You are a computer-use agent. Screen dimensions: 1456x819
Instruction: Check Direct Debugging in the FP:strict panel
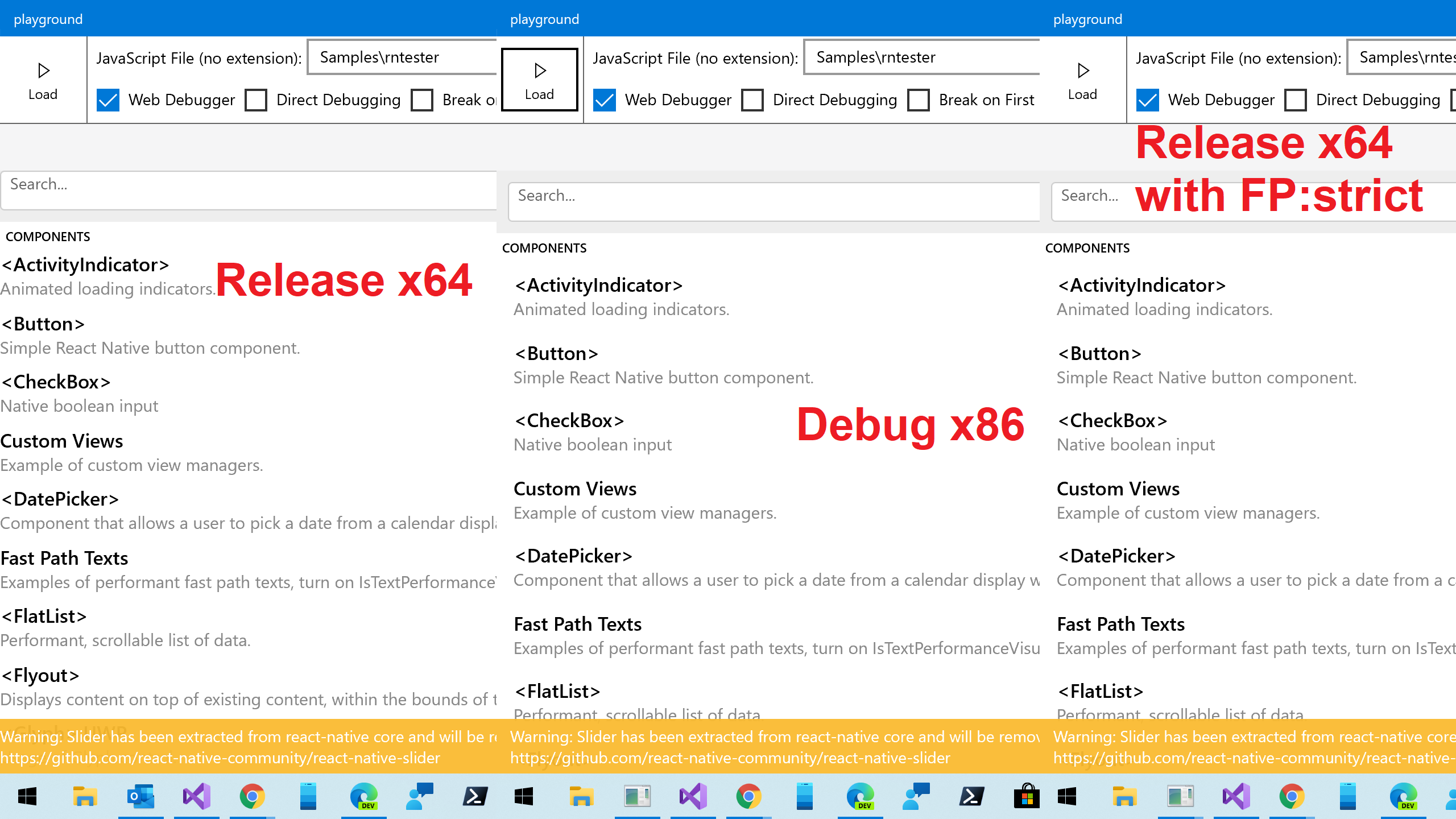(1296, 100)
